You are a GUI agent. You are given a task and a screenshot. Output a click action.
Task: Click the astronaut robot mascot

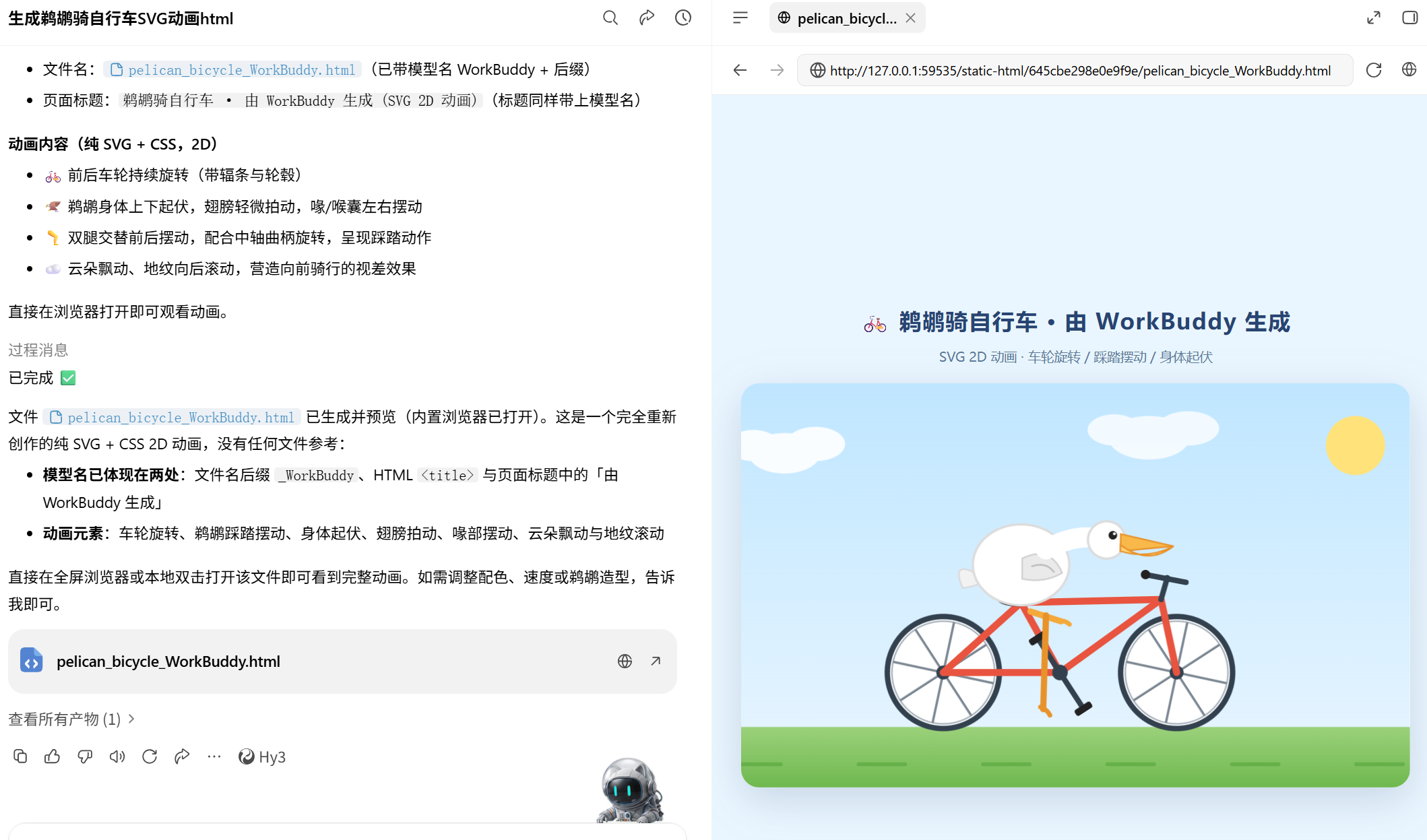(631, 790)
